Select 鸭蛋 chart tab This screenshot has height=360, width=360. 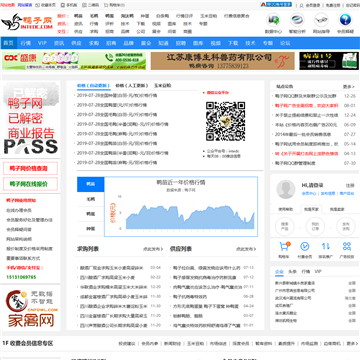(x=91, y=214)
